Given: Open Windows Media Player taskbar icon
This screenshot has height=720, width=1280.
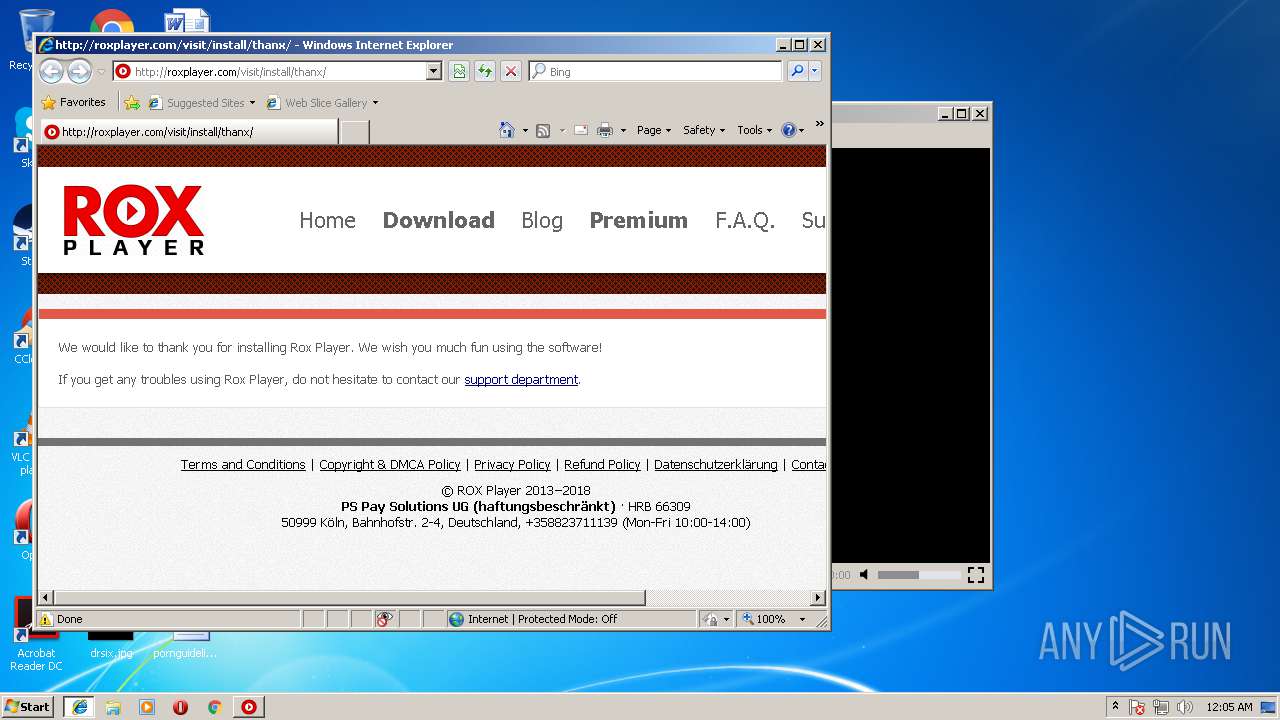Looking at the screenshot, I should tap(147, 707).
